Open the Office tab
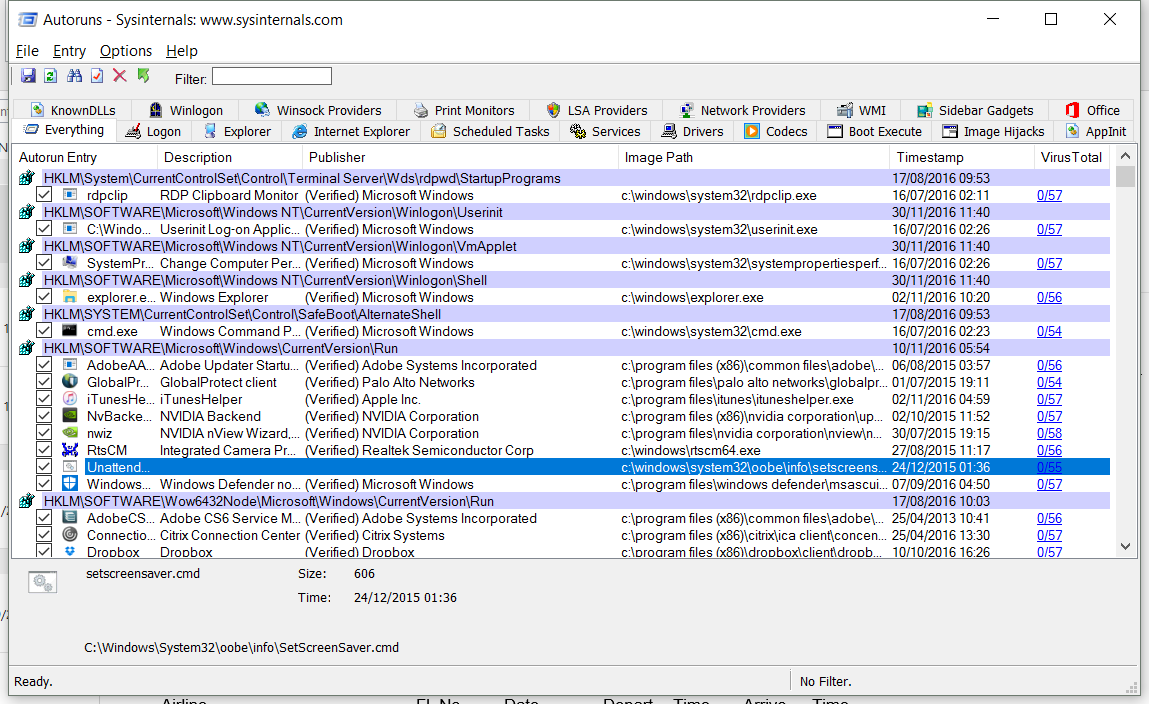1149x704 pixels. pyautogui.click(x=1093, y=110)
